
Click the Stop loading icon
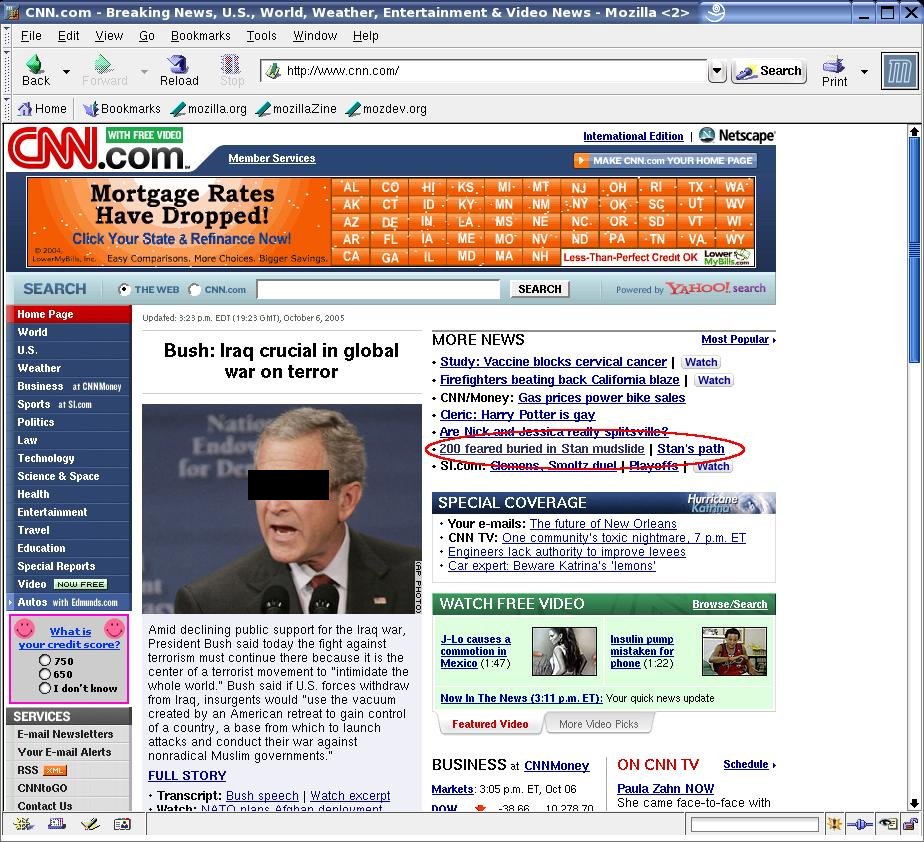(x=230, y=64)
